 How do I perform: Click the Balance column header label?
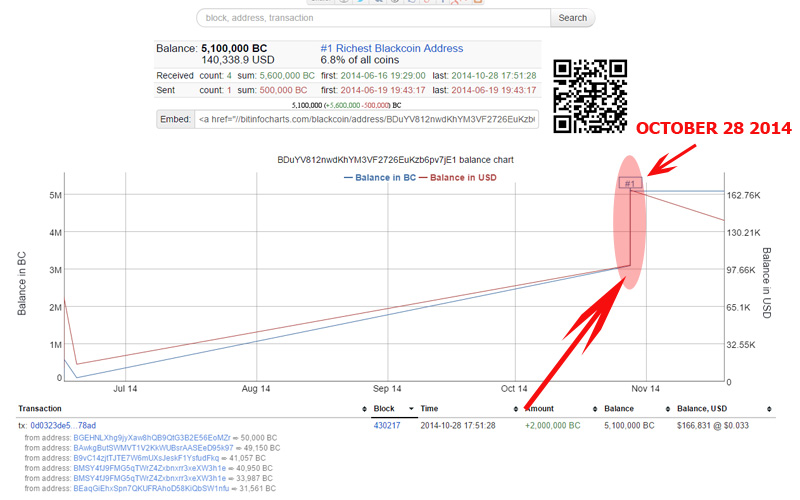point(619,409)
